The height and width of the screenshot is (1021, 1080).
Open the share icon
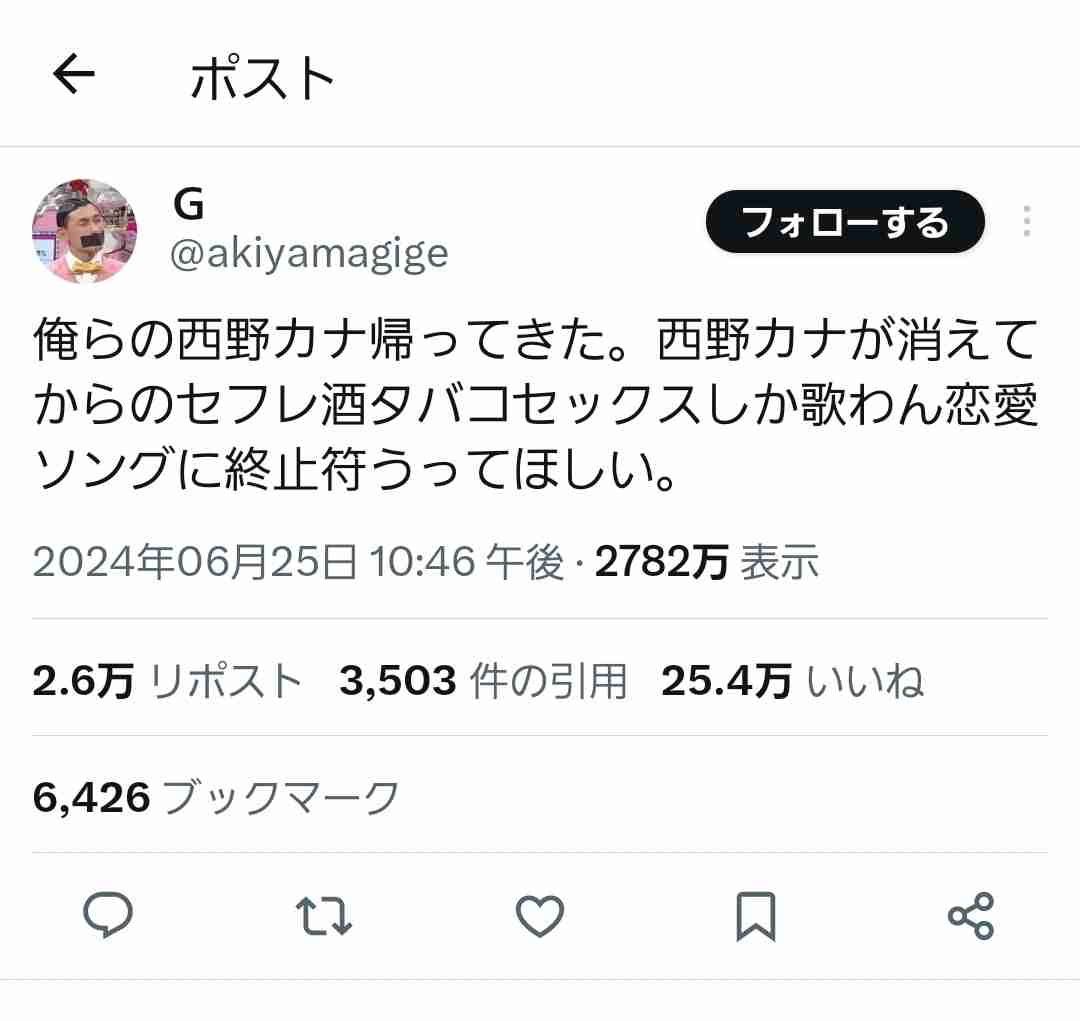(x=971, y=916)
